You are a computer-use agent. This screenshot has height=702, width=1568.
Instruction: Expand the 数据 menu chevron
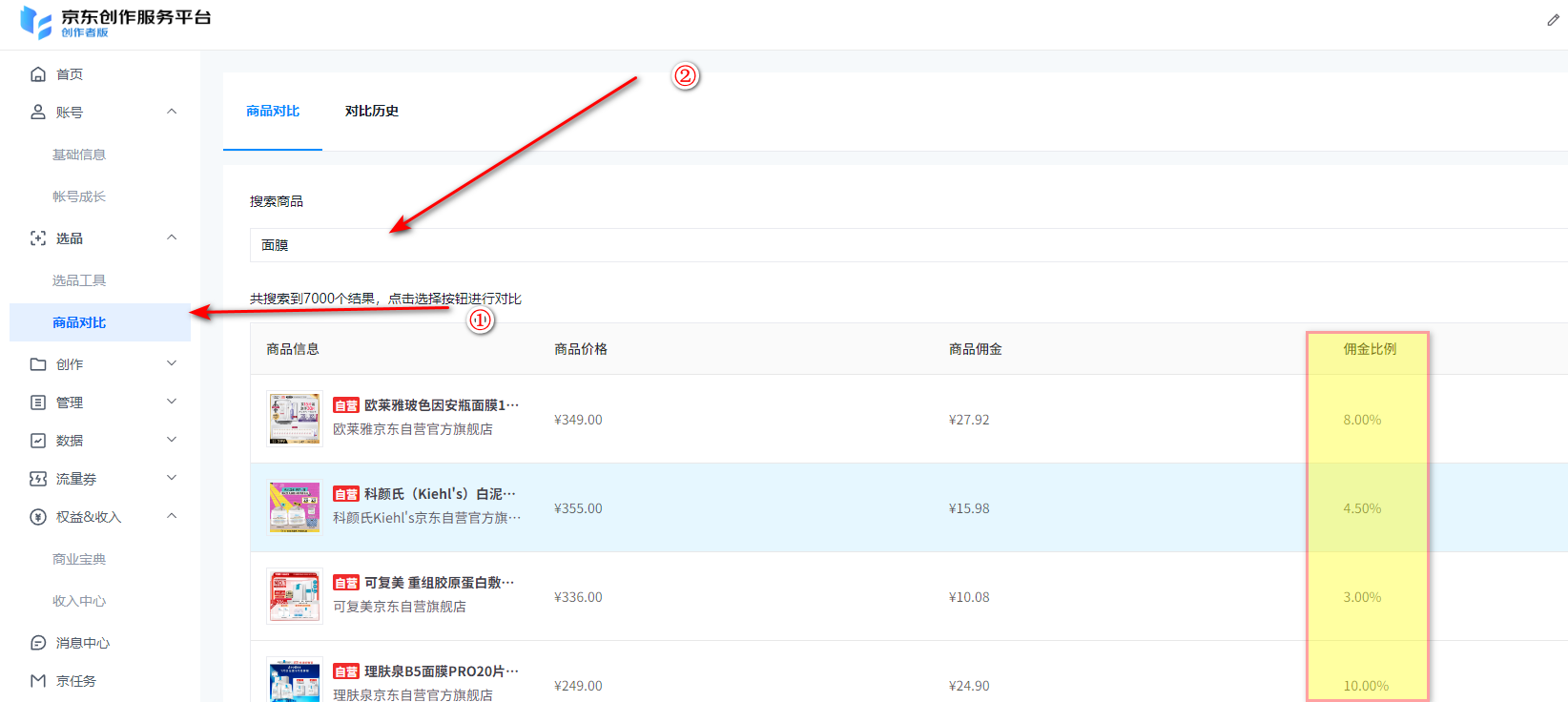(172, 440)
